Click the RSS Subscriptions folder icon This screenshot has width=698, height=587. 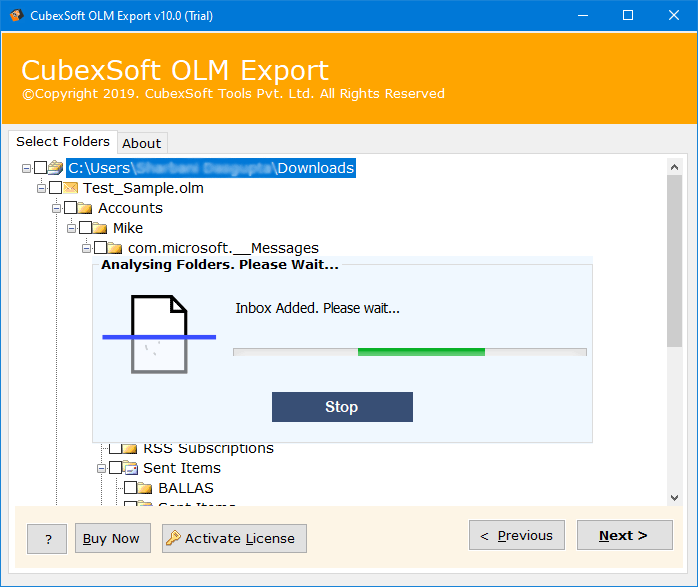click(130, 448)
